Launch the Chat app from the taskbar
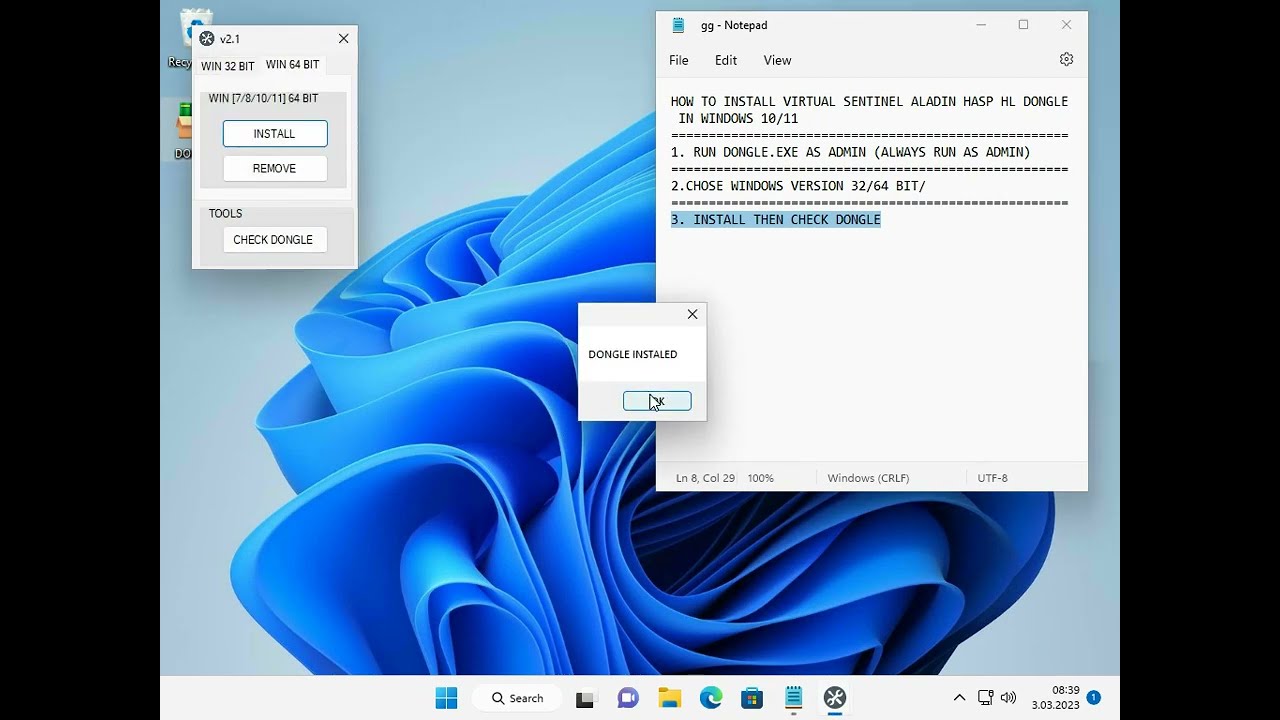 point(628,698)
